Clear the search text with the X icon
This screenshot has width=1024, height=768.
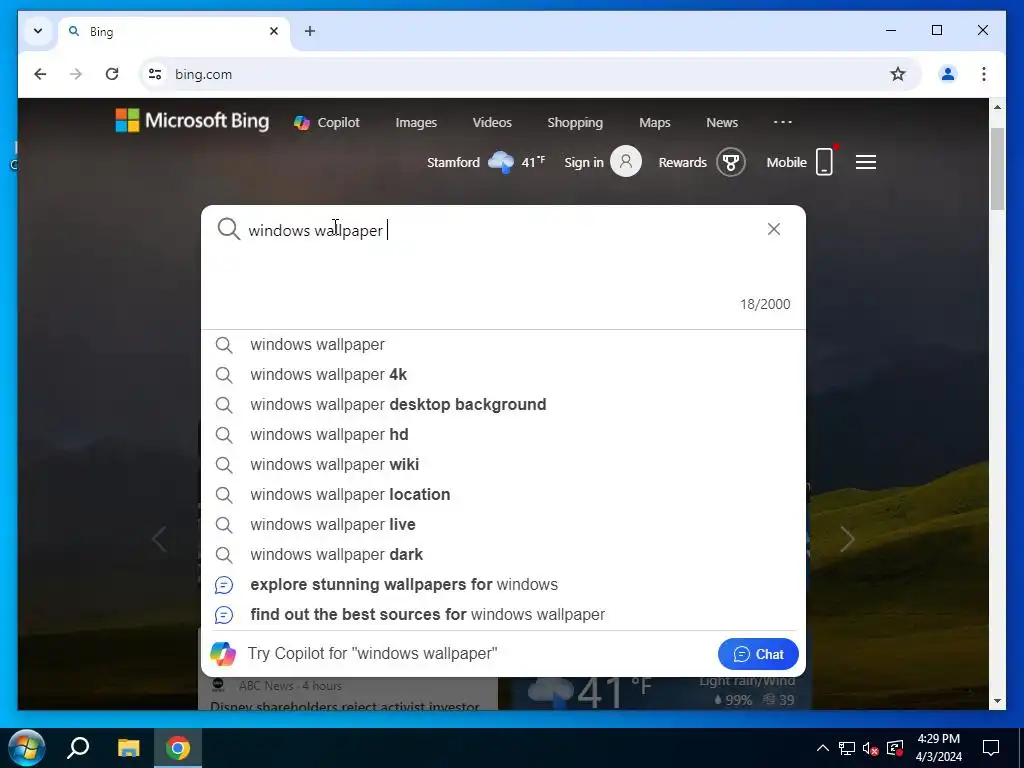pos(774,229)
